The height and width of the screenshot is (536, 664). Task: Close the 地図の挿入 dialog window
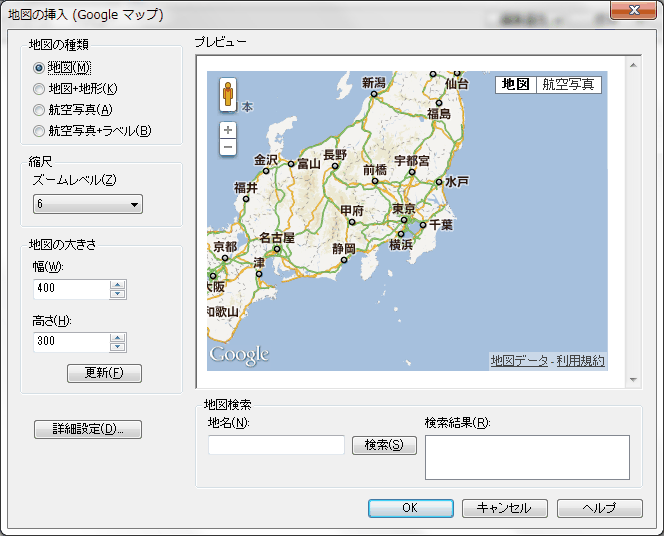[634, 10]
